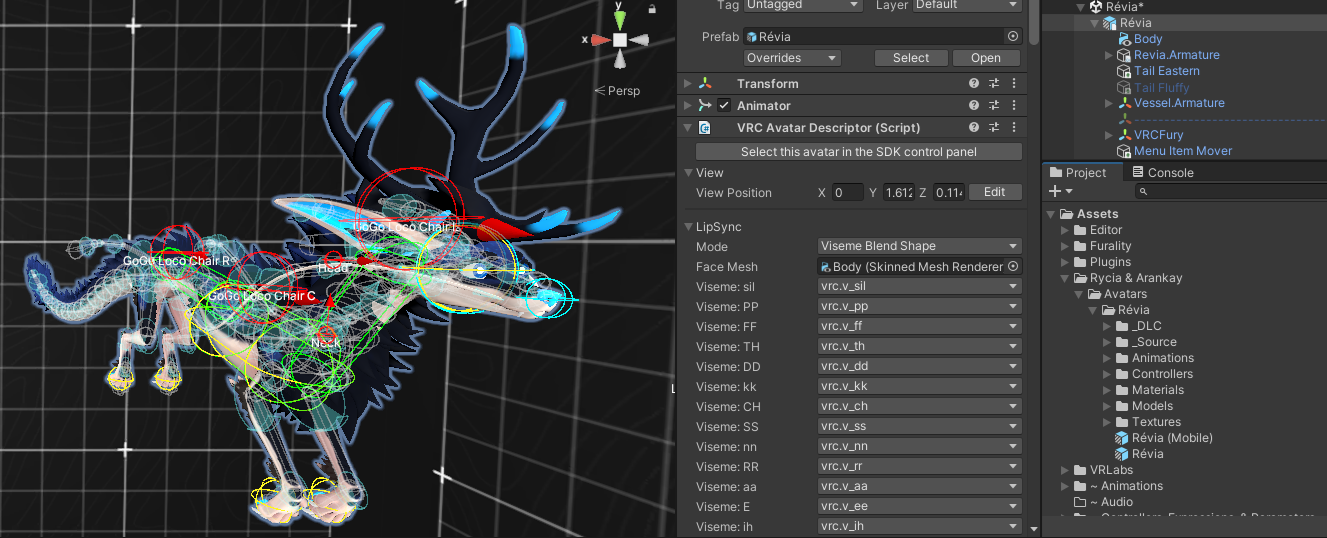
Task: Click the Face Mesh object picker icon
Action: [1013, 267]
